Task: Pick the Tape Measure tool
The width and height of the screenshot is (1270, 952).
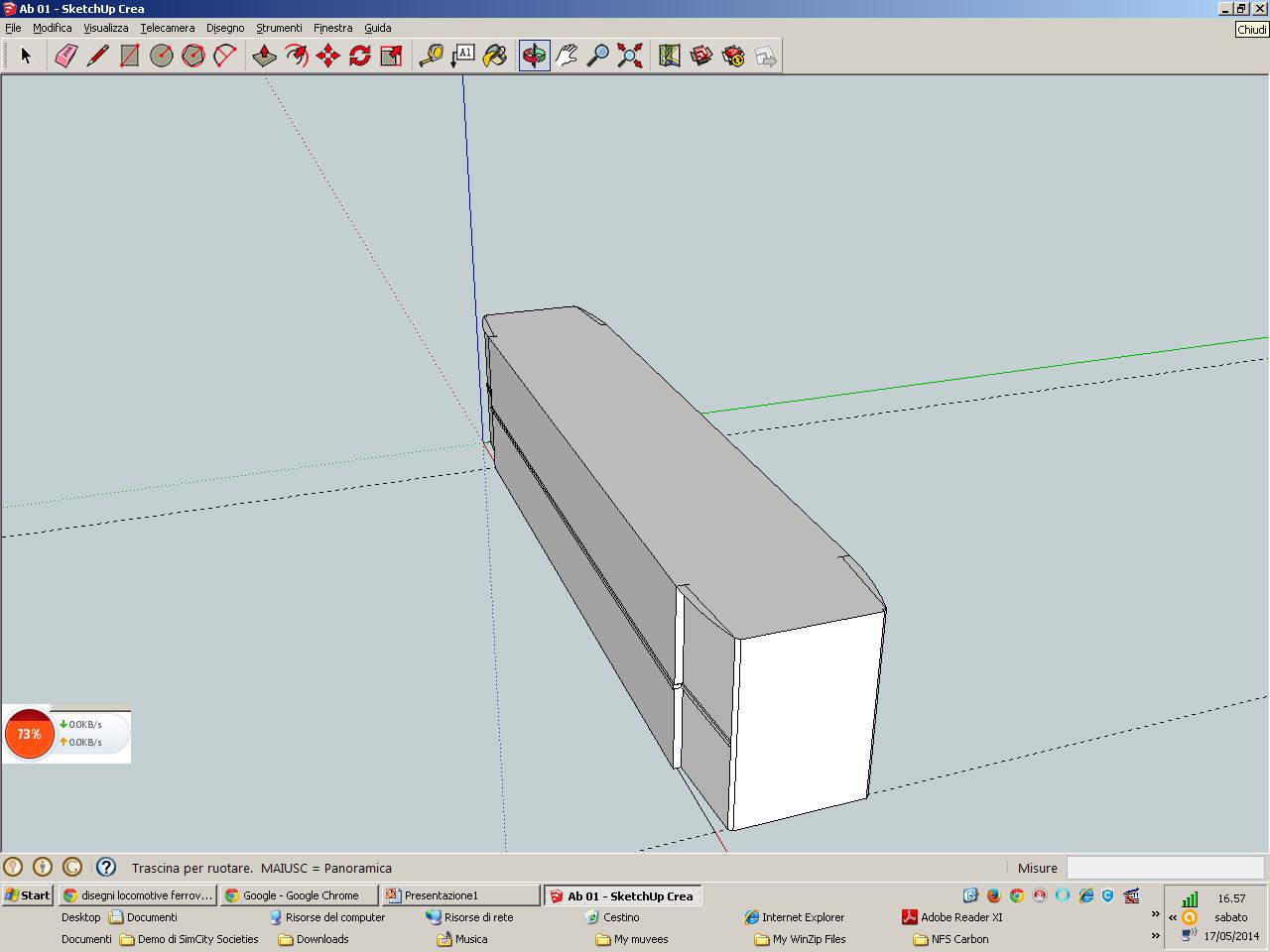Action: tap(431, 56)
